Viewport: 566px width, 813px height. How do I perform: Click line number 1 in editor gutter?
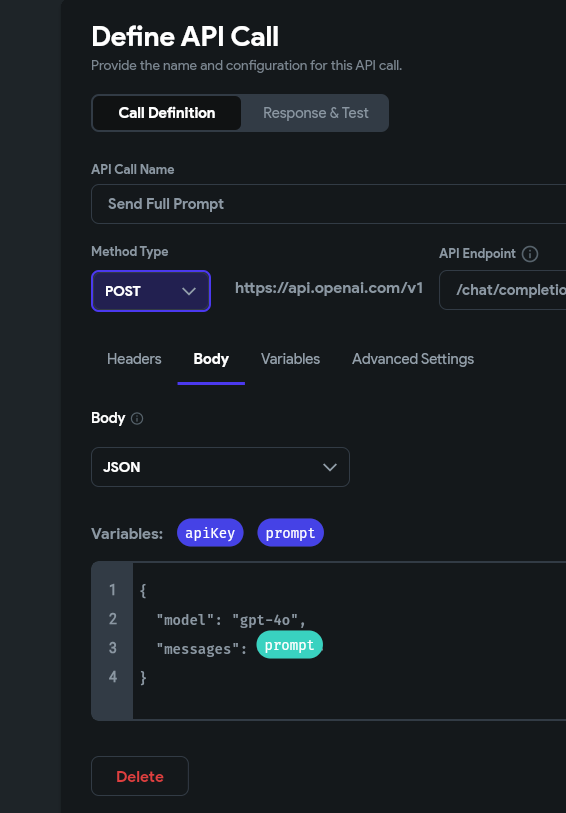pyautogui.click(x=112, y=590)
